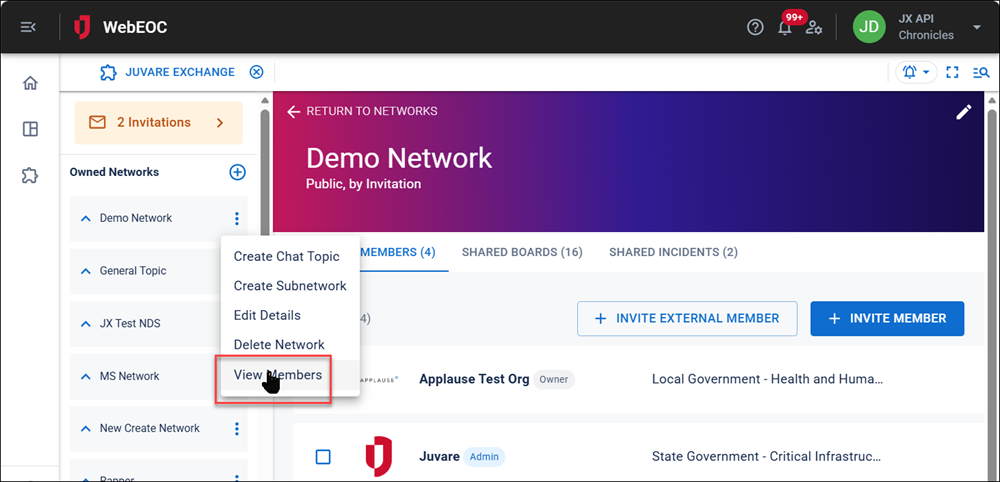Image resolution: width=1000 pixels, height=482 pixels.
Task: Click Return to Networks link
Action: coord(362,112)
